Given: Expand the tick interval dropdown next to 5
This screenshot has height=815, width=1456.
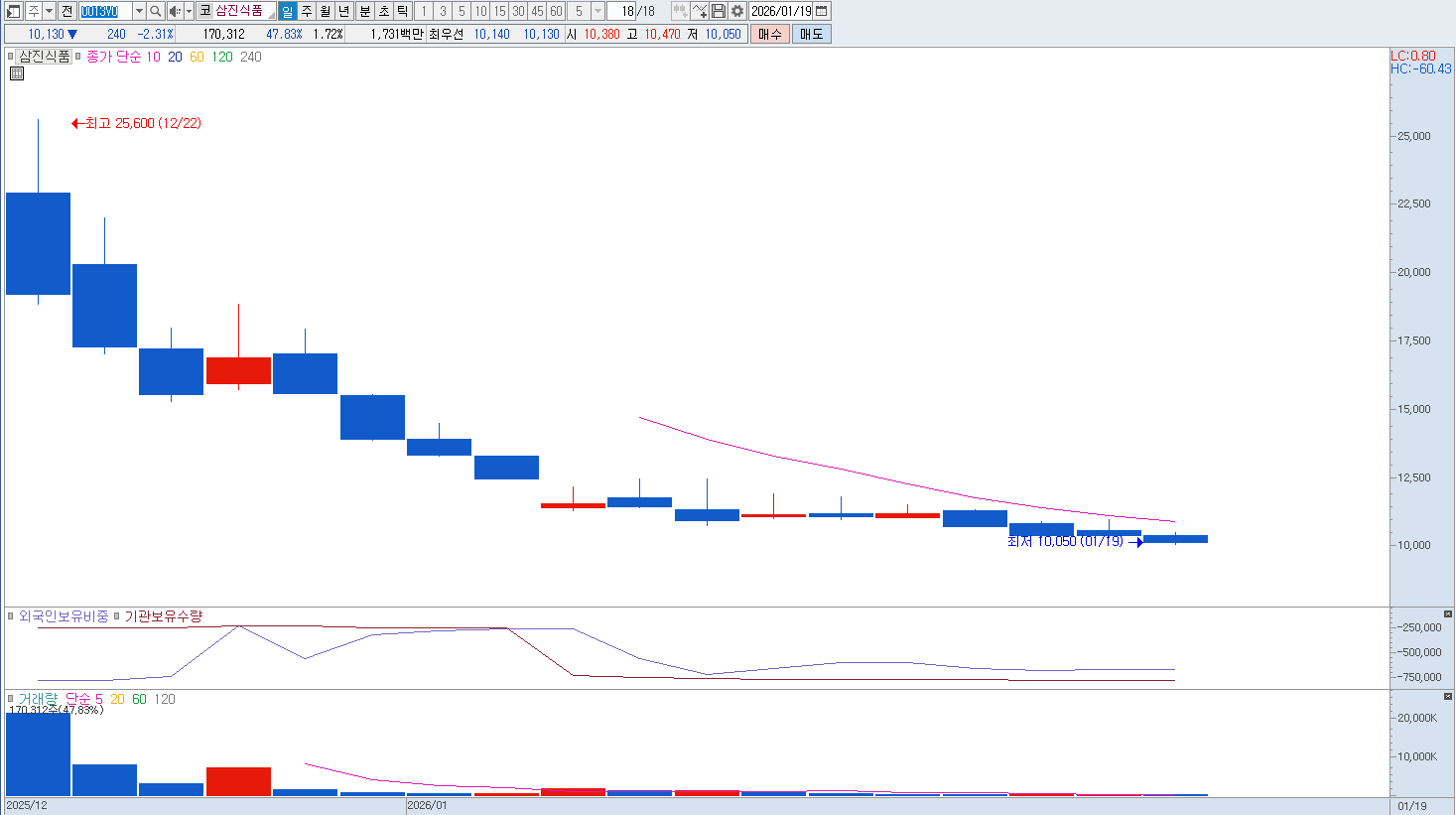Looking at the screenshot, I should pyautogui.click(x=597, y=11).
